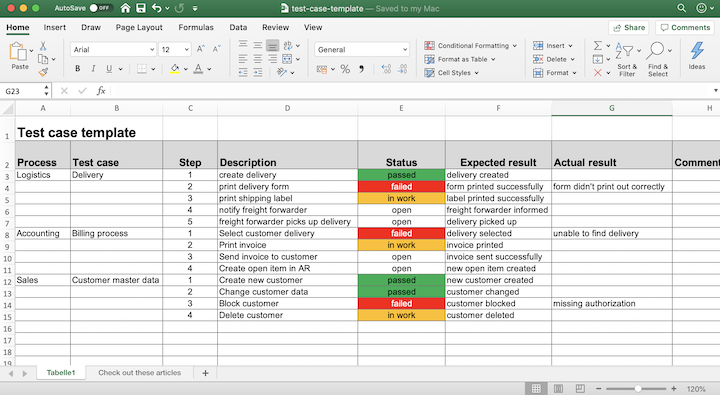
Task: Click the yellow Fill Color bucket
Action: click(x=174, y=69)
